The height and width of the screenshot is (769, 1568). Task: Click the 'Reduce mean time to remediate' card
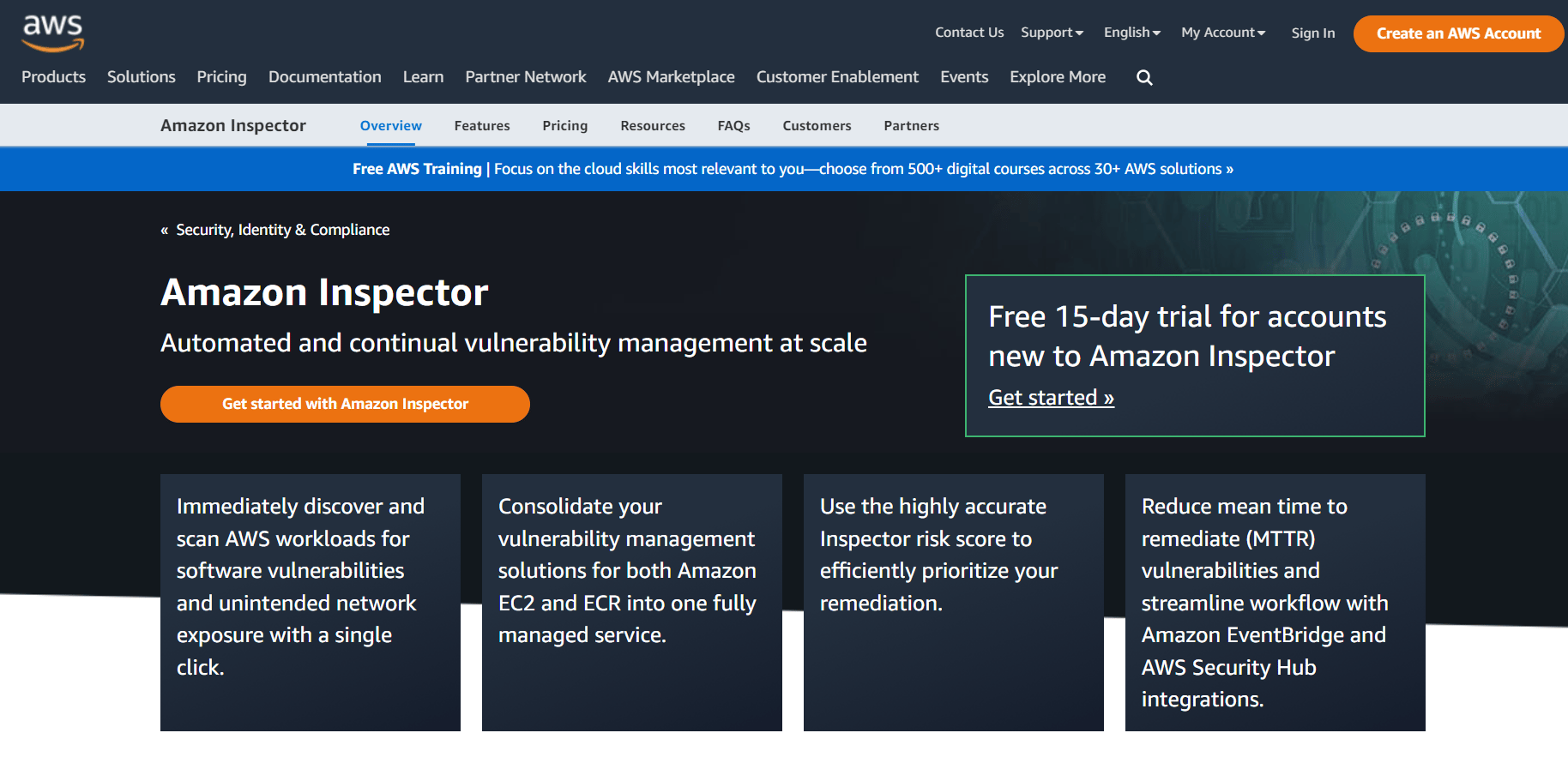1276,603
